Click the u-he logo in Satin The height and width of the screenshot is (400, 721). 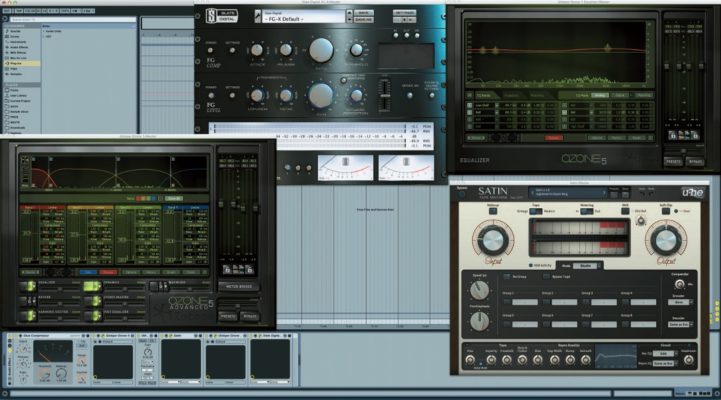coord(692,193)
